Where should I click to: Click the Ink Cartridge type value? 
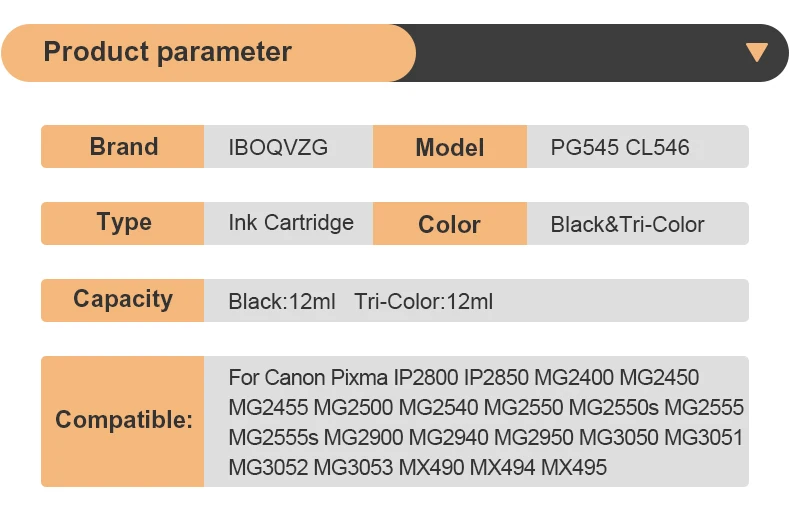click(291, 223)
